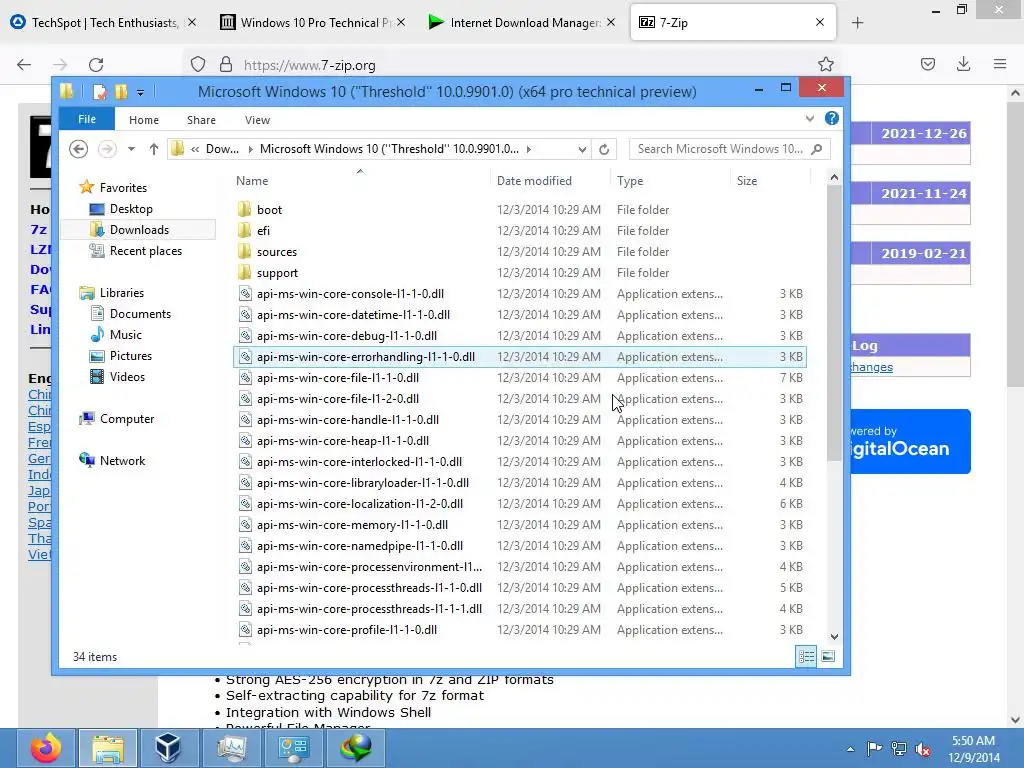Reload the 7-zip.org page in Firefox

(x=96, y=65)
